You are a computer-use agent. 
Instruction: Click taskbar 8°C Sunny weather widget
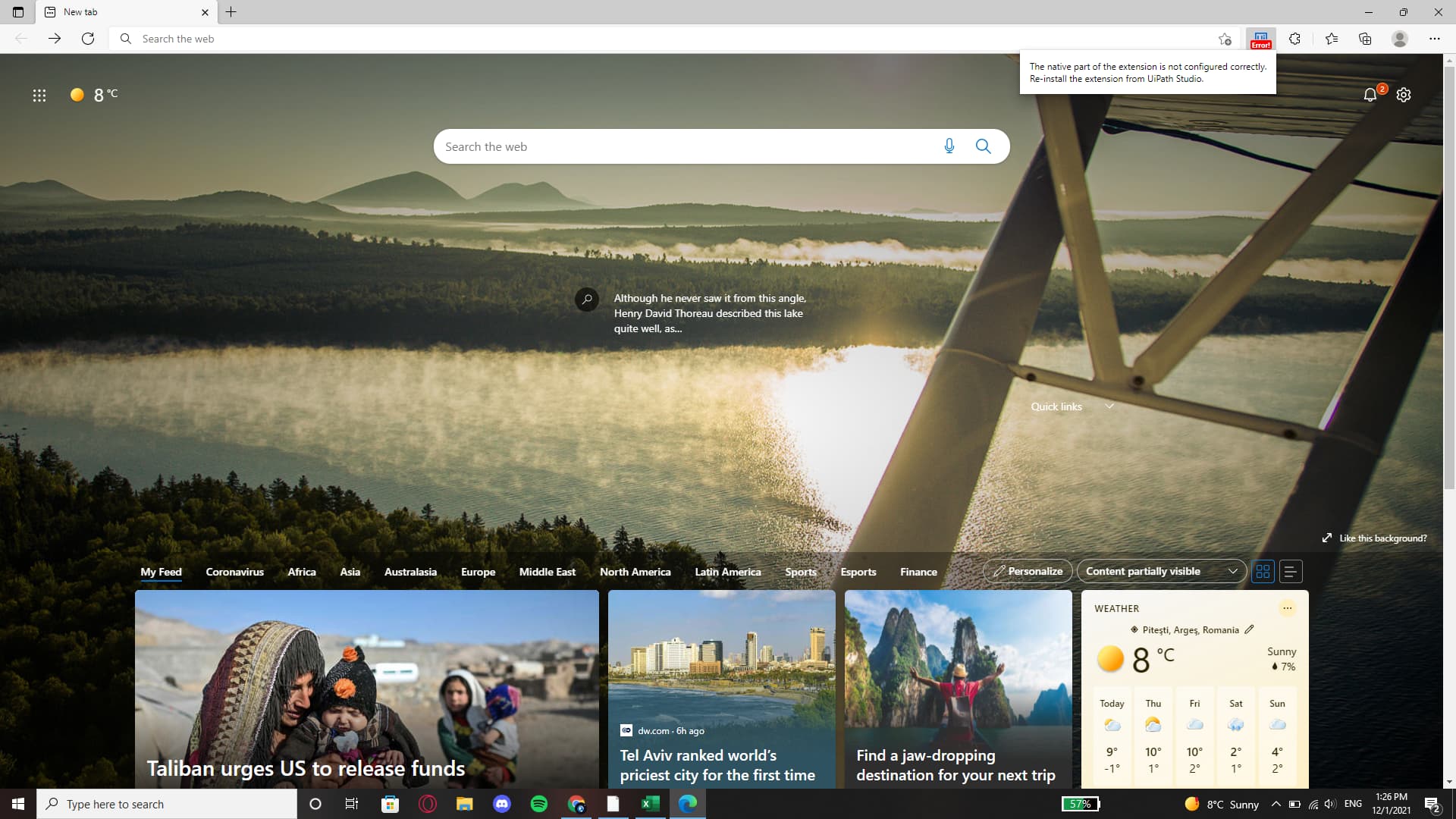click(x=1222, y=804)
